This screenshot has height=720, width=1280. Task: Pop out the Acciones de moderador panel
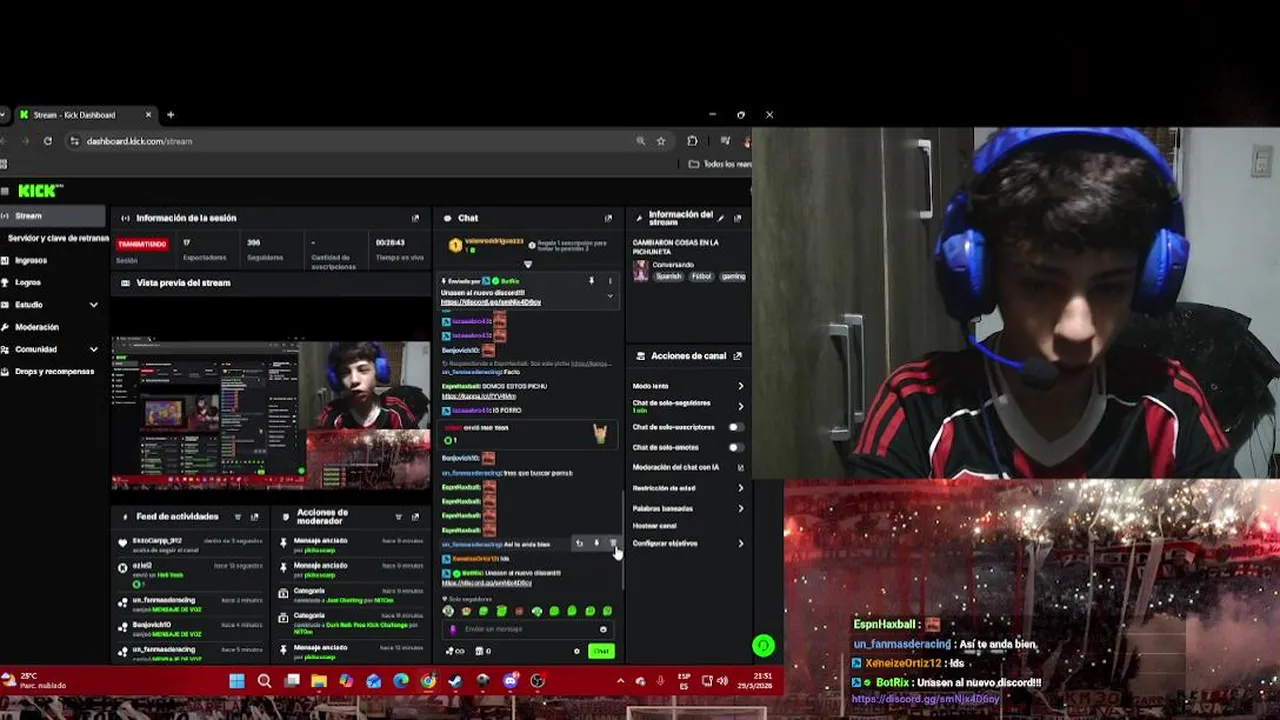(x=416, y=517)
